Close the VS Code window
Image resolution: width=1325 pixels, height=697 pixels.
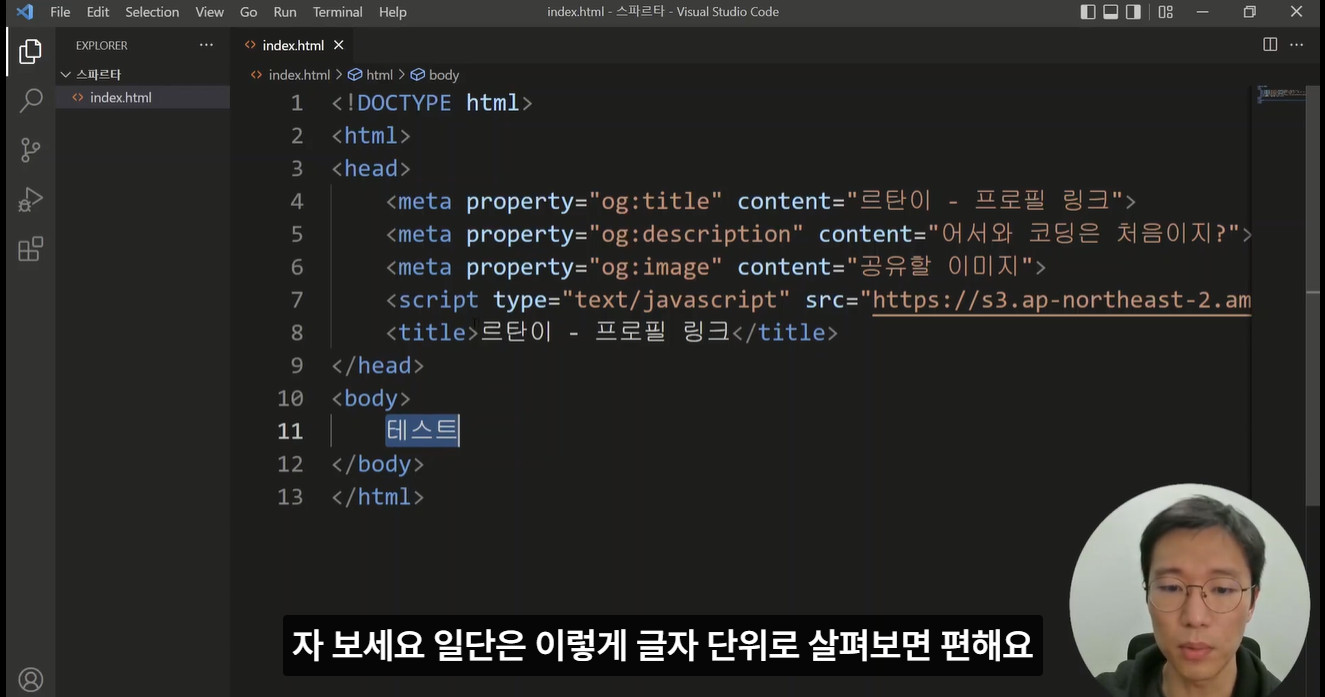[1297, 12]
